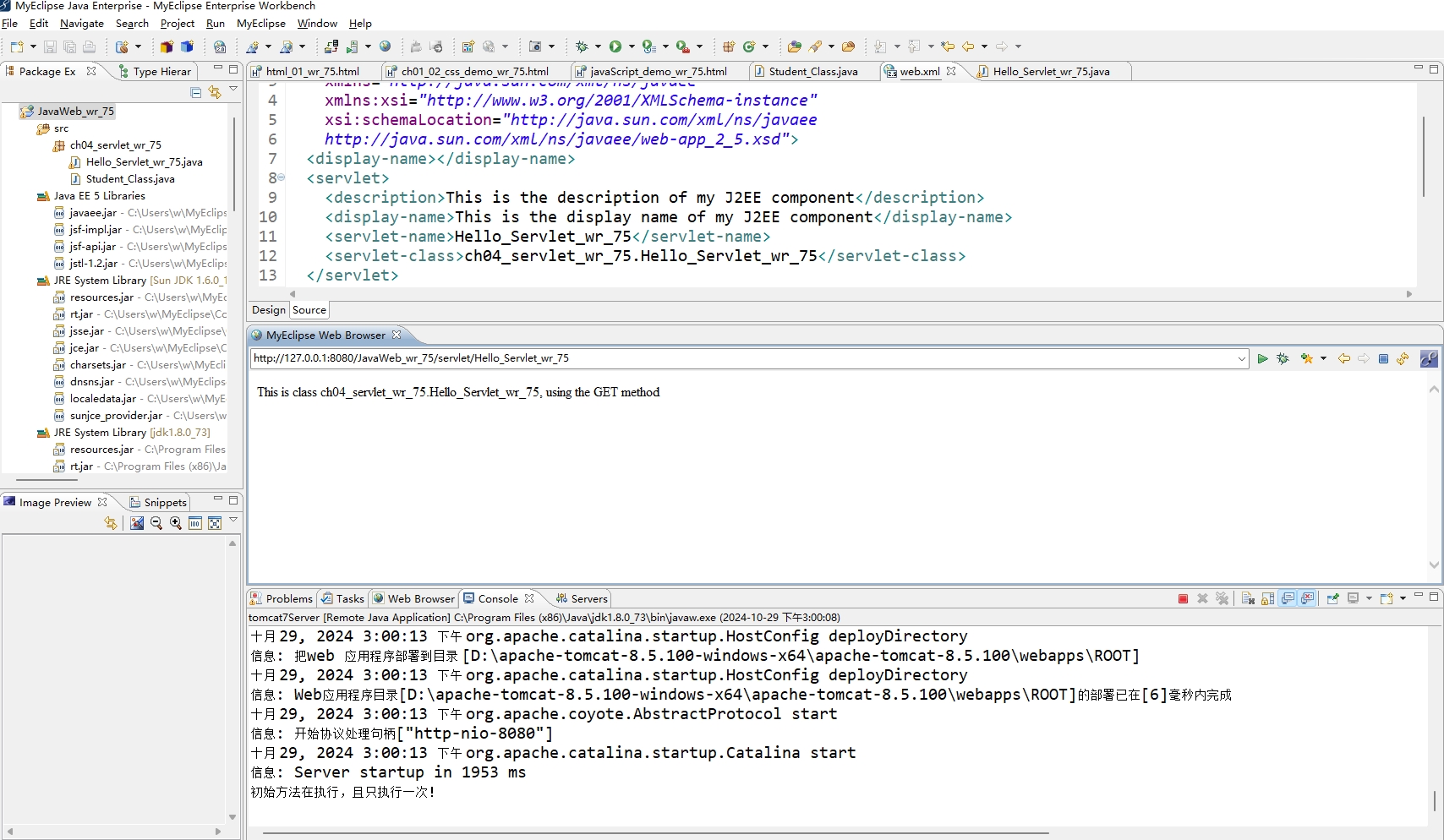Image resolution: width=1444 pixels, height=840 pixels.
Task: Click the console horizontal scrollbar
Action: [x=656, y=833]
